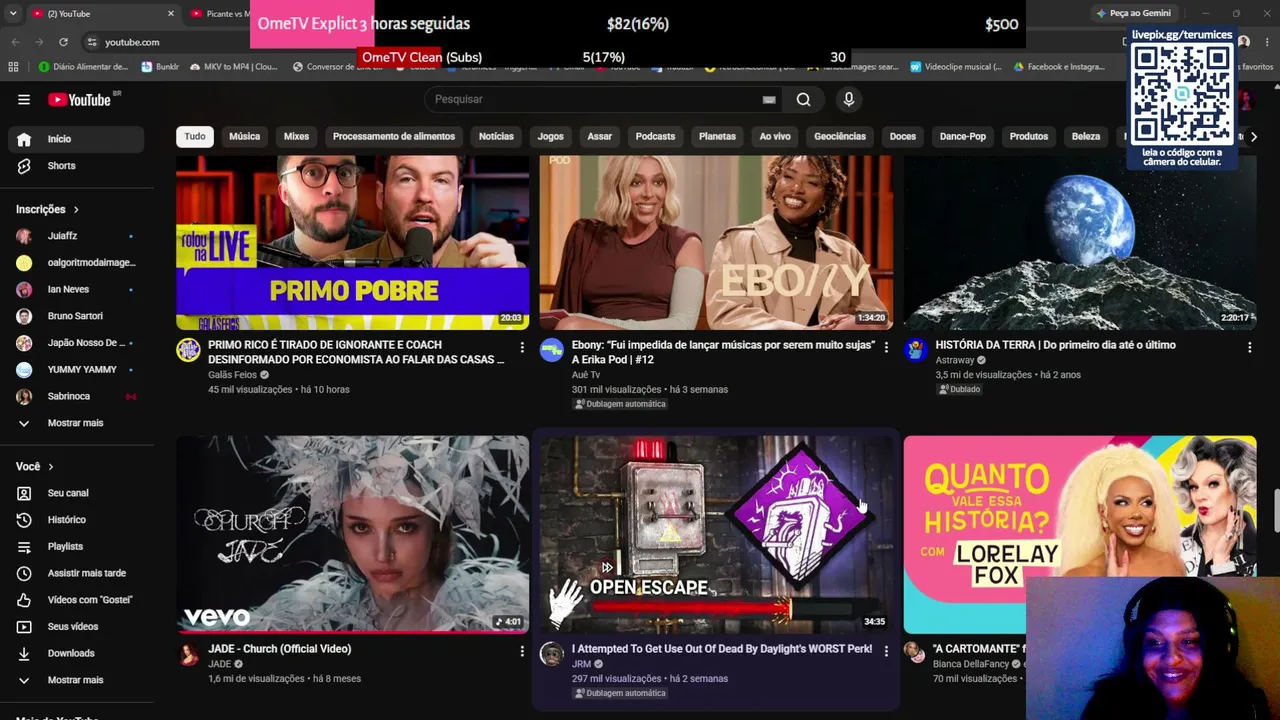Open Ian Neves subscription channel
Viewport: 1280px width, 720px height.
pyautogui.click(x=77, y=290)
